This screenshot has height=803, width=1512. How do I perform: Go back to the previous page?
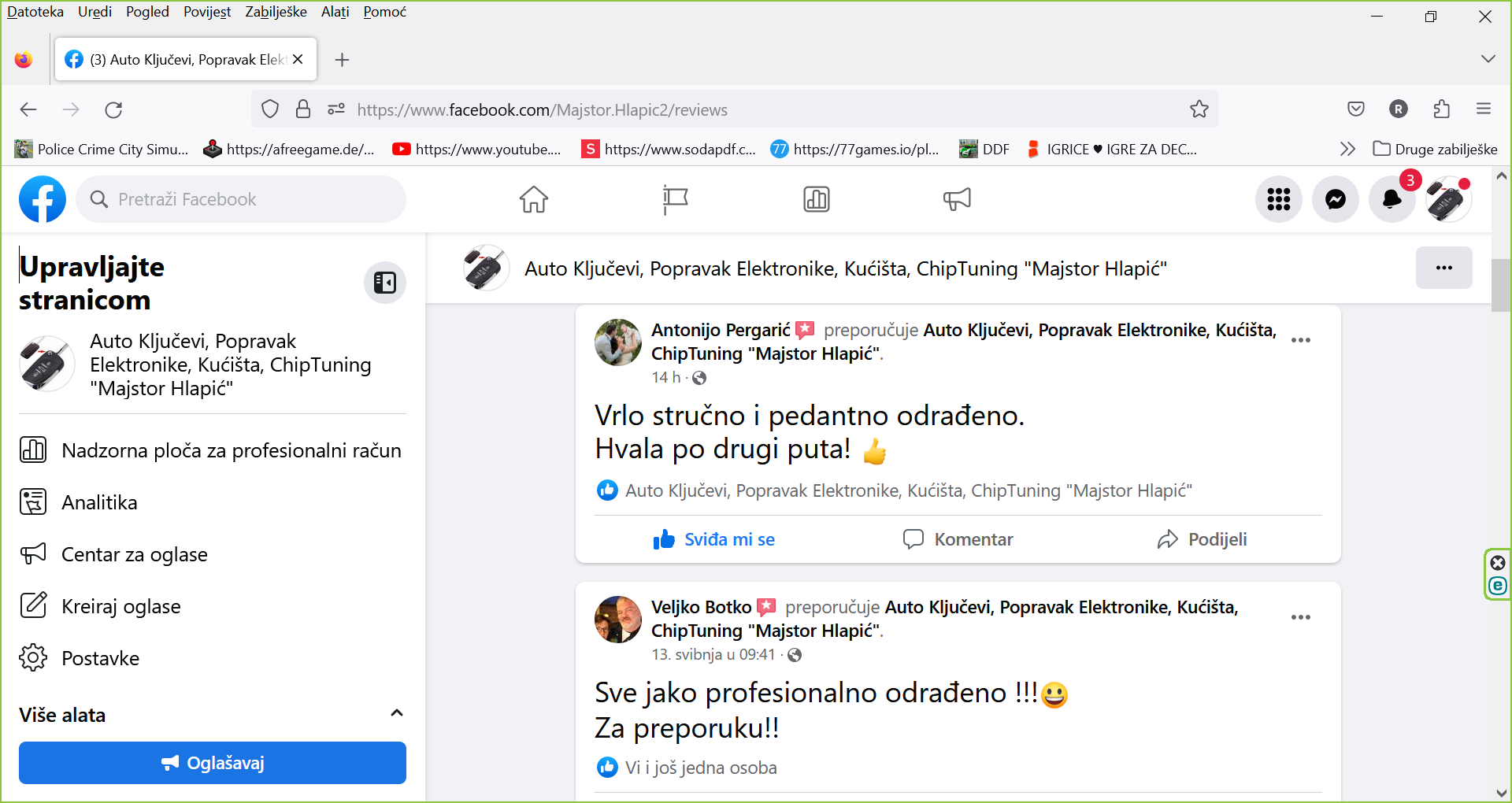coord(28,109)
